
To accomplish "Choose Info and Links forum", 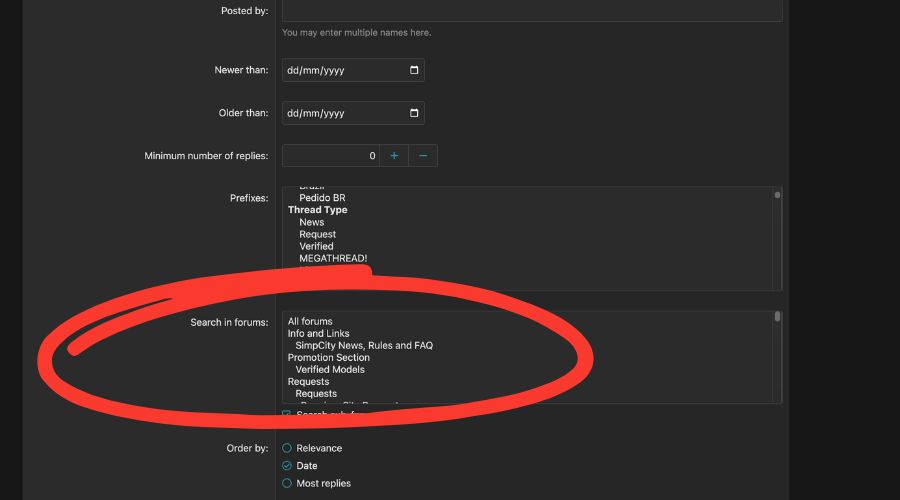I will 318,333.
